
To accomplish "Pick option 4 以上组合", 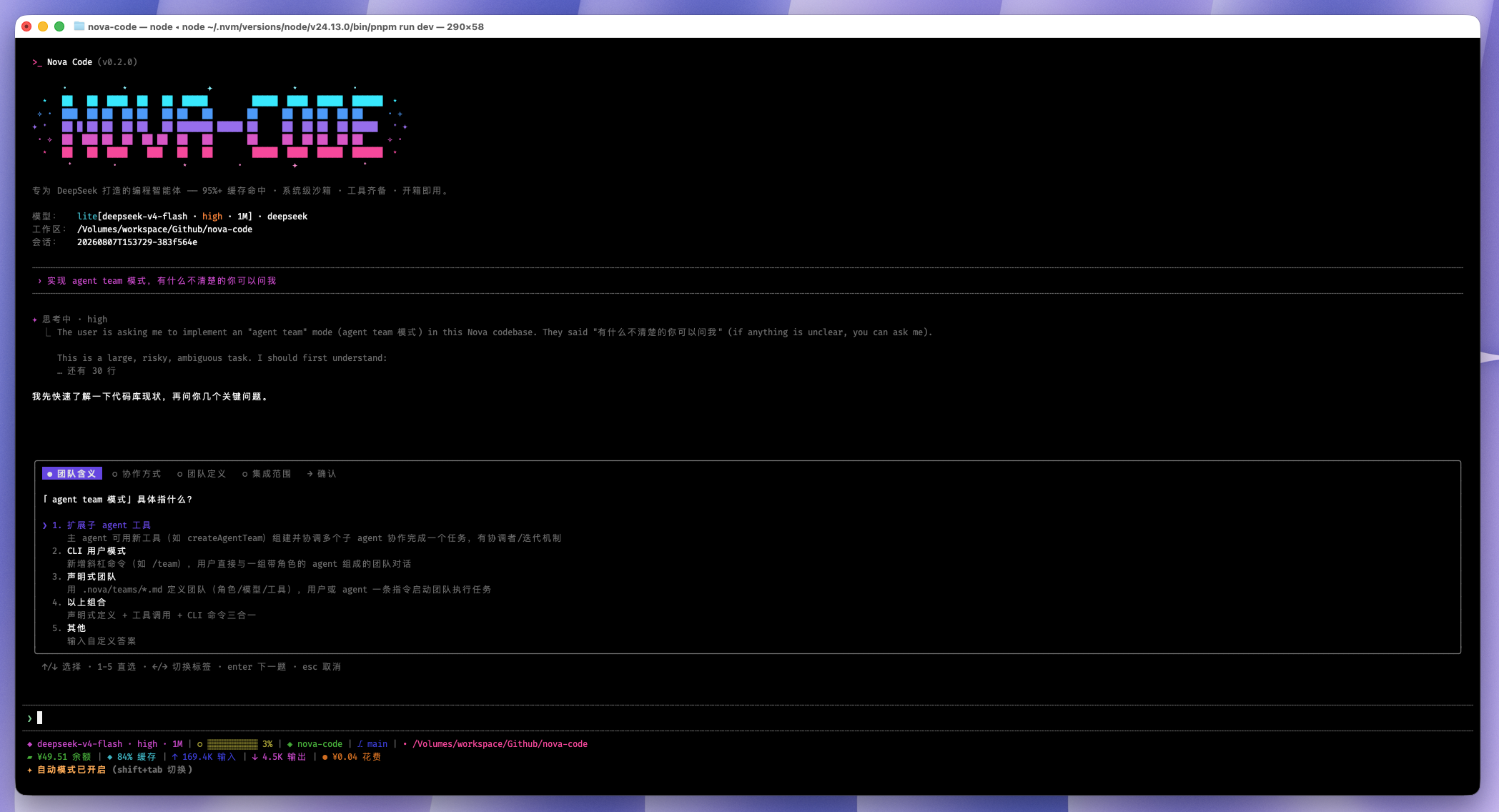I will click(x=79, y=603).
